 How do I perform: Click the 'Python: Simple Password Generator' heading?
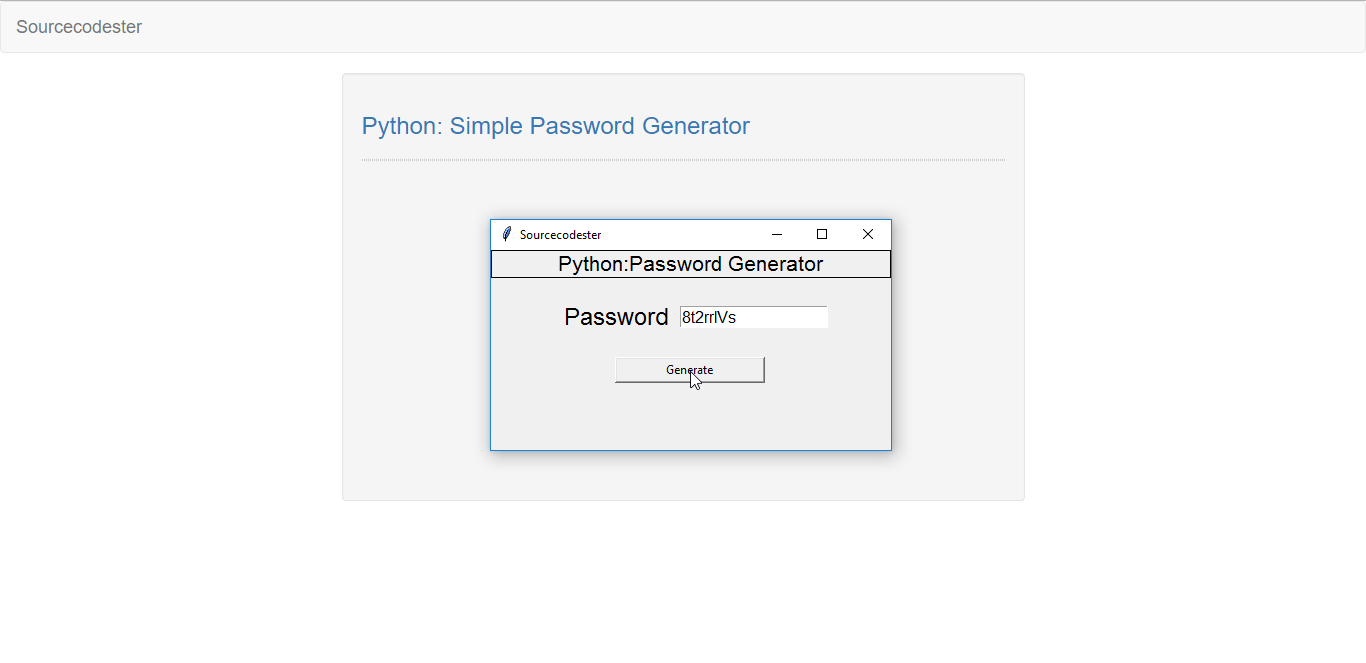point(556,126)
